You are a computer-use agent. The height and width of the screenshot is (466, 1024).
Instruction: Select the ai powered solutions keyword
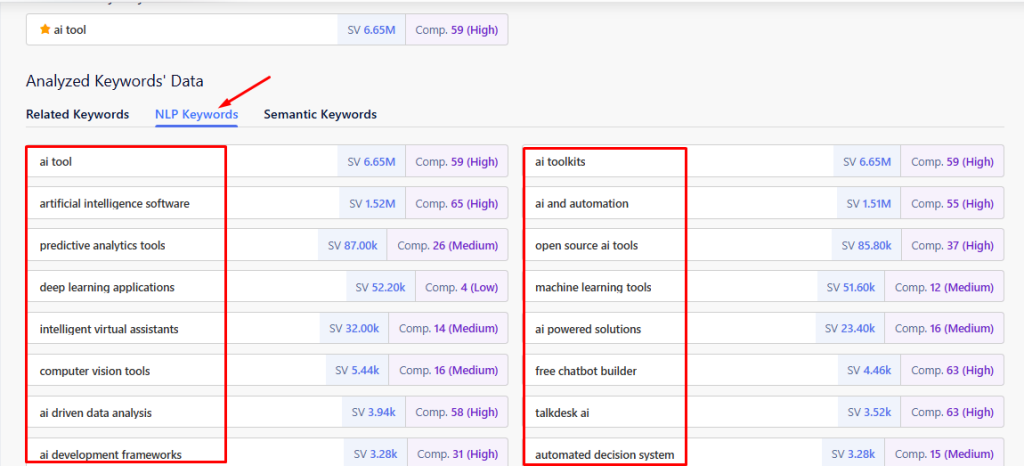tap(588, 329)
